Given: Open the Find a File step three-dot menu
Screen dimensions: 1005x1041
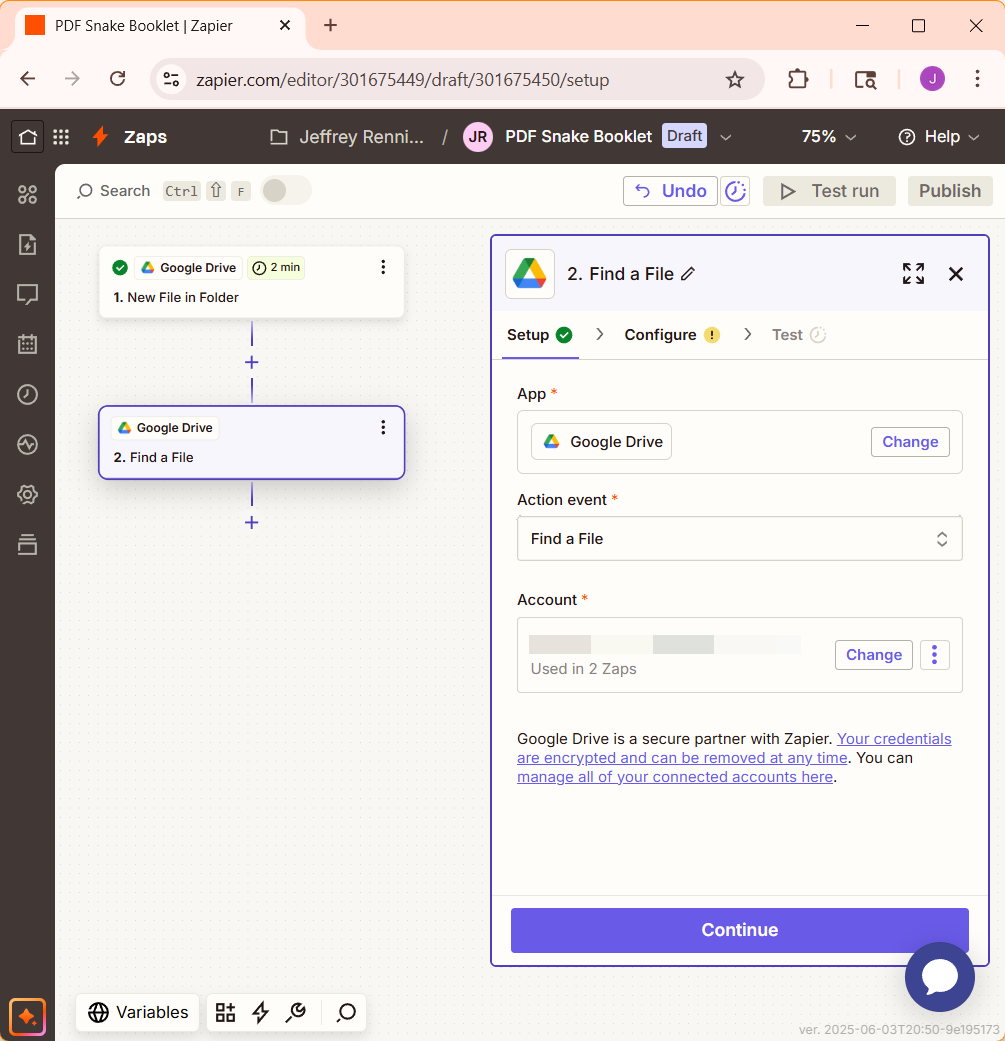Looking at the screenshot, I should 383,428.
